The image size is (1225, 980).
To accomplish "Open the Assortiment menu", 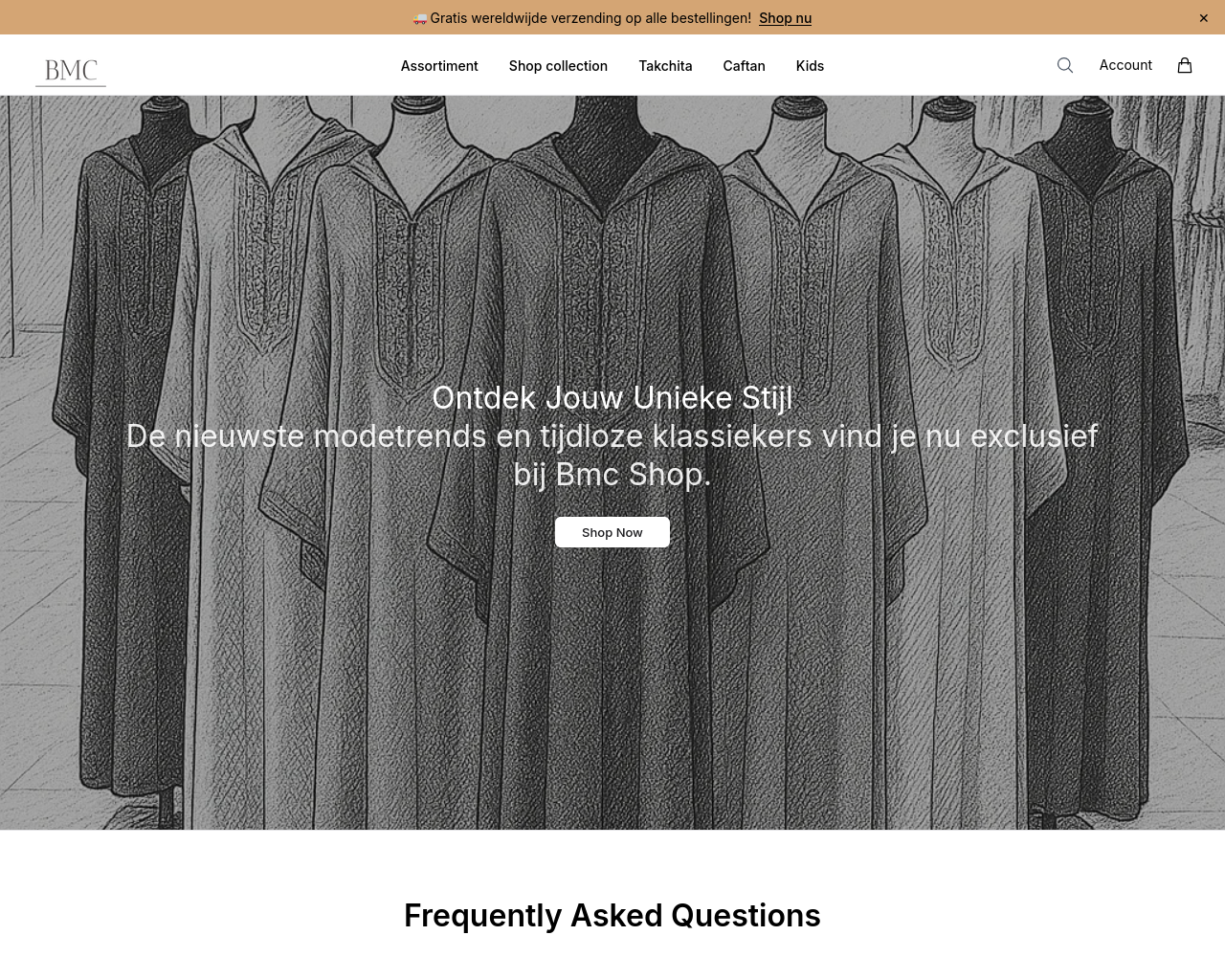I will tap(439, 66).
